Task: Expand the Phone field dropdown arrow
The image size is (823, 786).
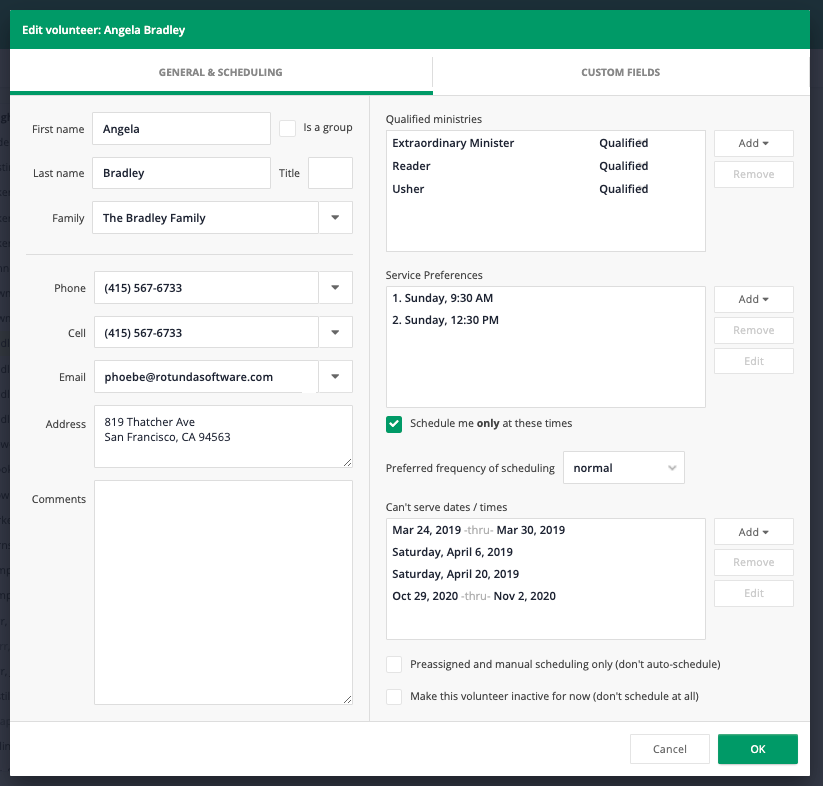Action: (335, 288)
